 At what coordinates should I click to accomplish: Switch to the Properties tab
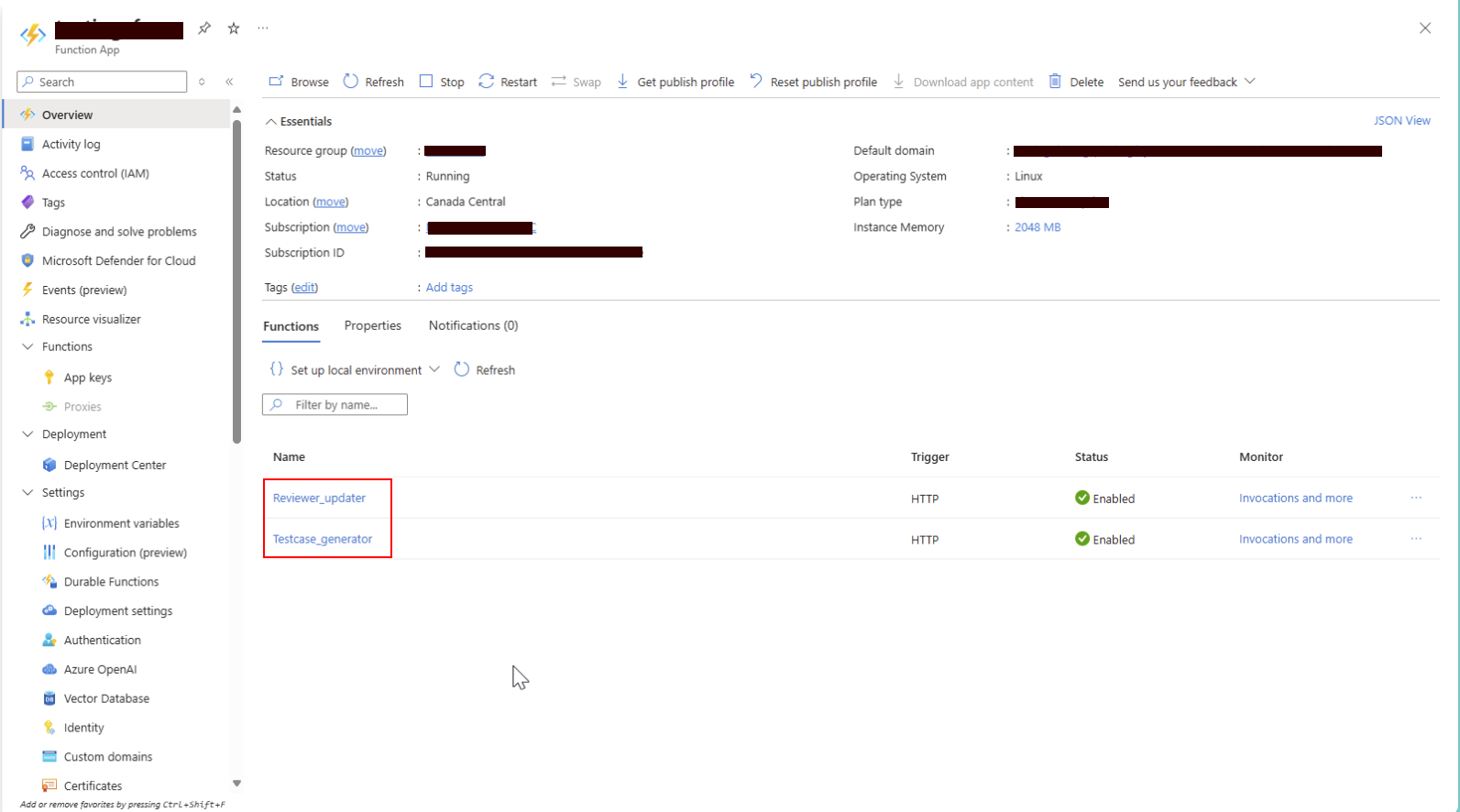373,325
